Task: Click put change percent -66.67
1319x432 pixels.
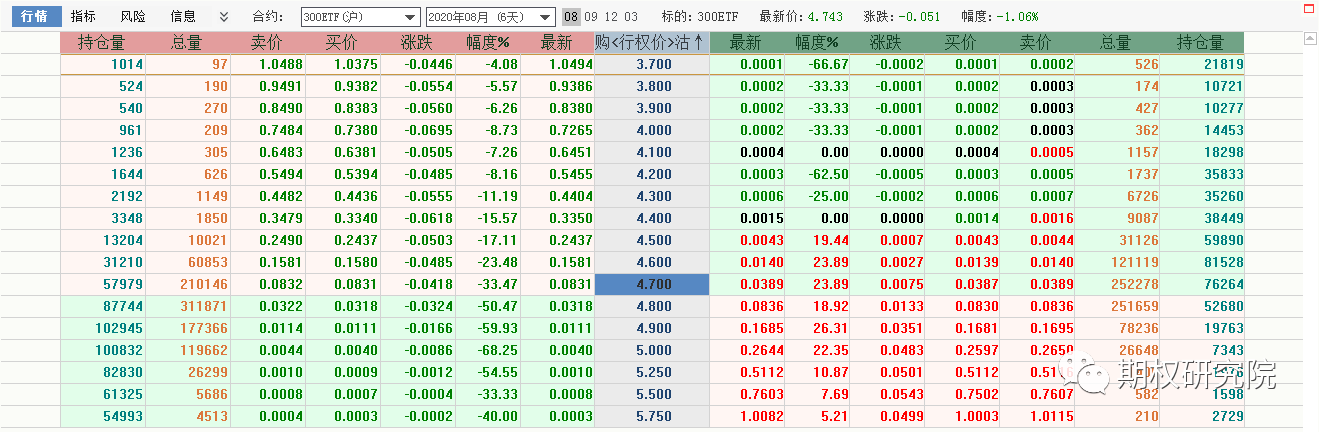Action: click(827, 64)
